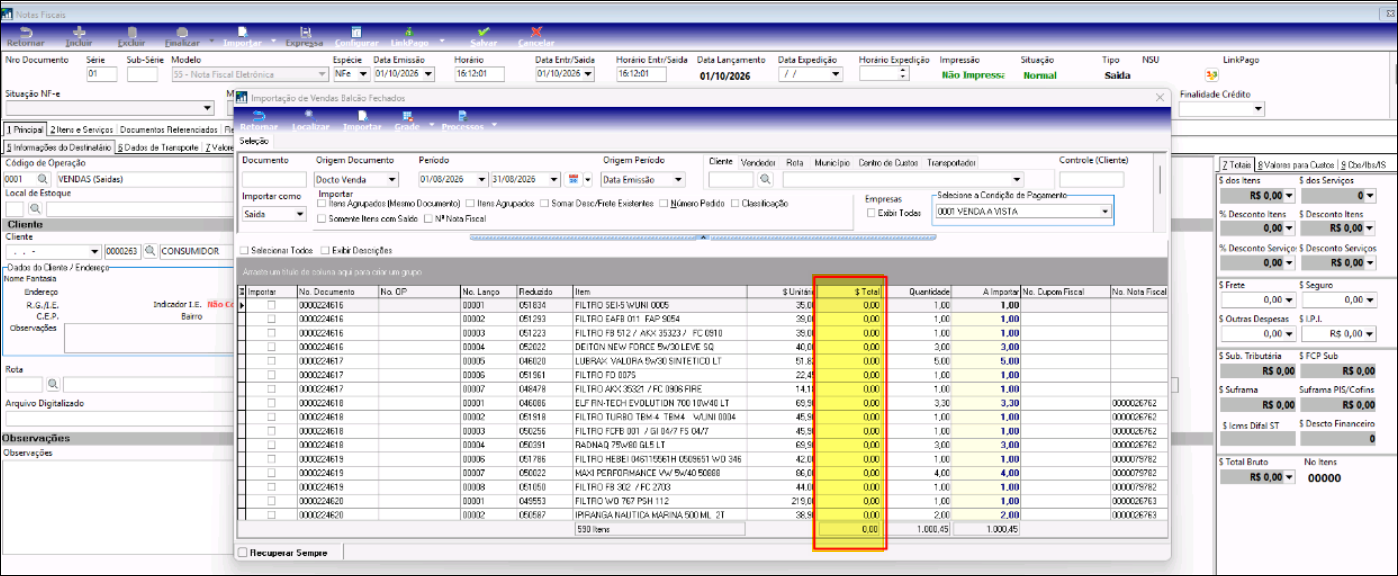Screen dimensions: 1398x576
Task: Click the Localizar icon in import dialog
Action: click(x=311, y=122)
